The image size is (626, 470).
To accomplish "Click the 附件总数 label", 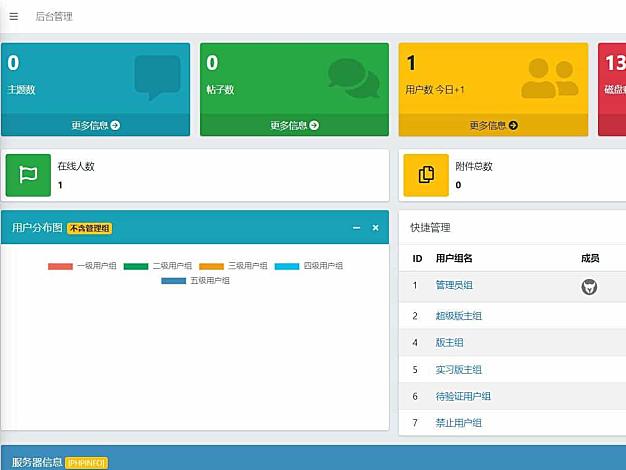I will [x=474, y=166].
